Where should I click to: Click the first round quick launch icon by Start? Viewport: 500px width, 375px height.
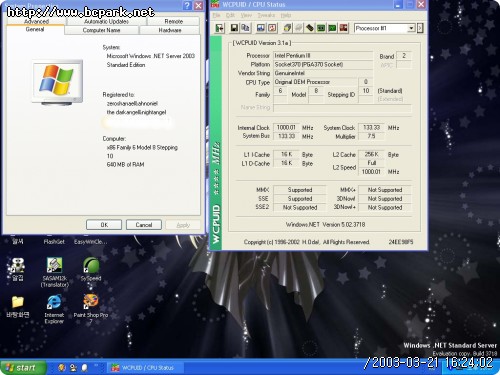[x=61, y=368]
